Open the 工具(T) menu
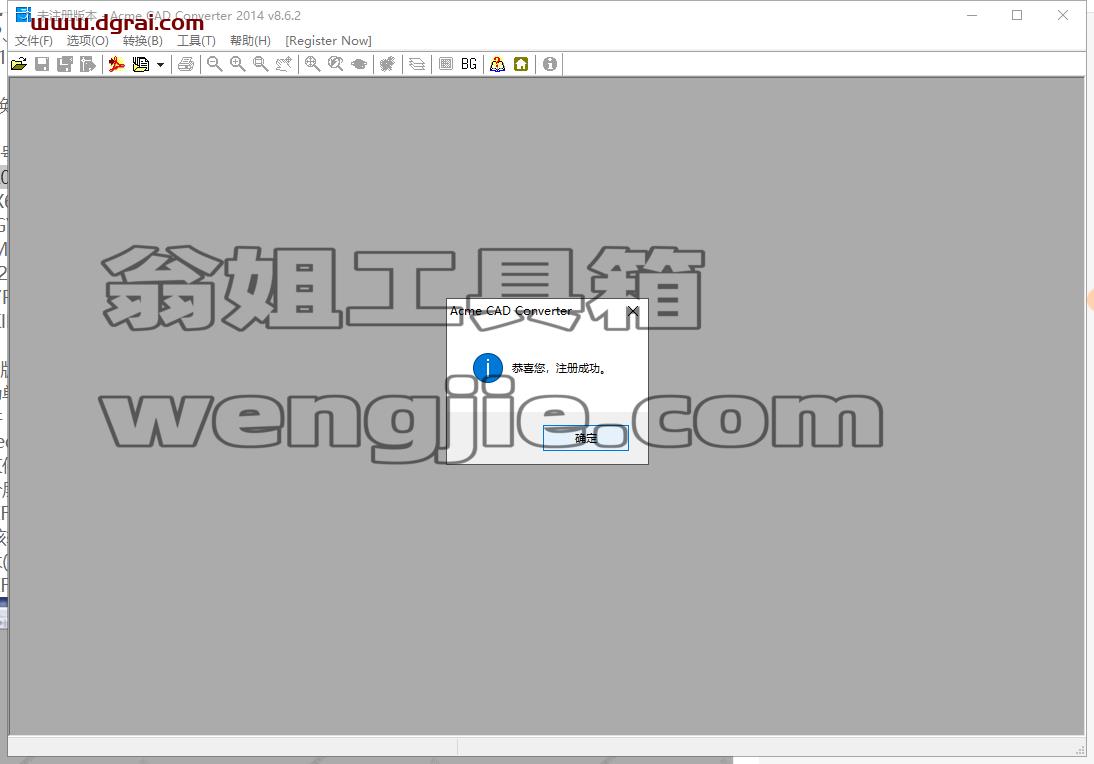The height and width of the screenshot is (764, 1094). 196,40
